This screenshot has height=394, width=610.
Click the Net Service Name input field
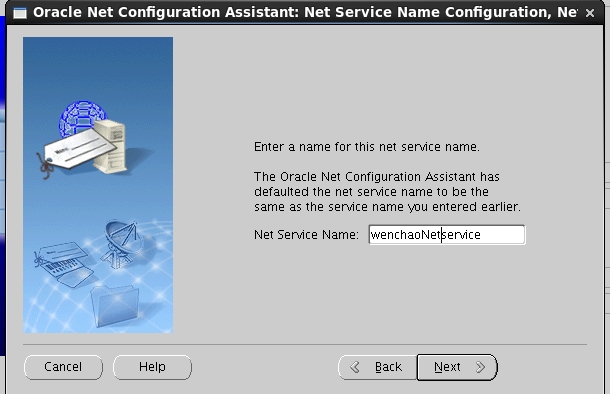point(447,235)
